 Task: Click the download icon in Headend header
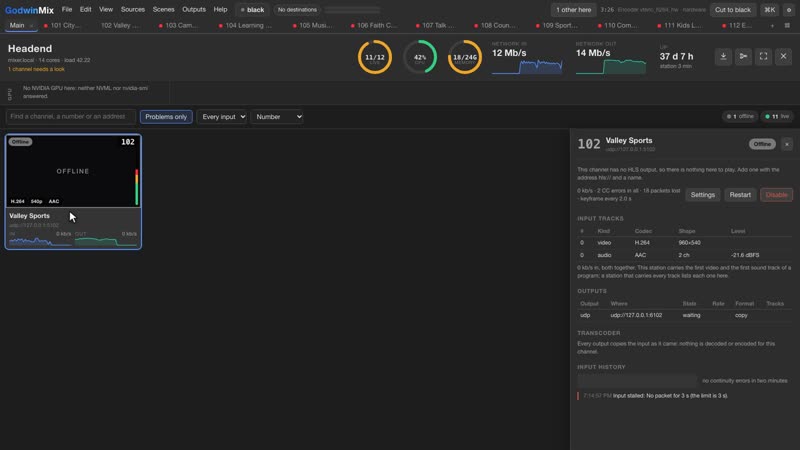(723, 56)
